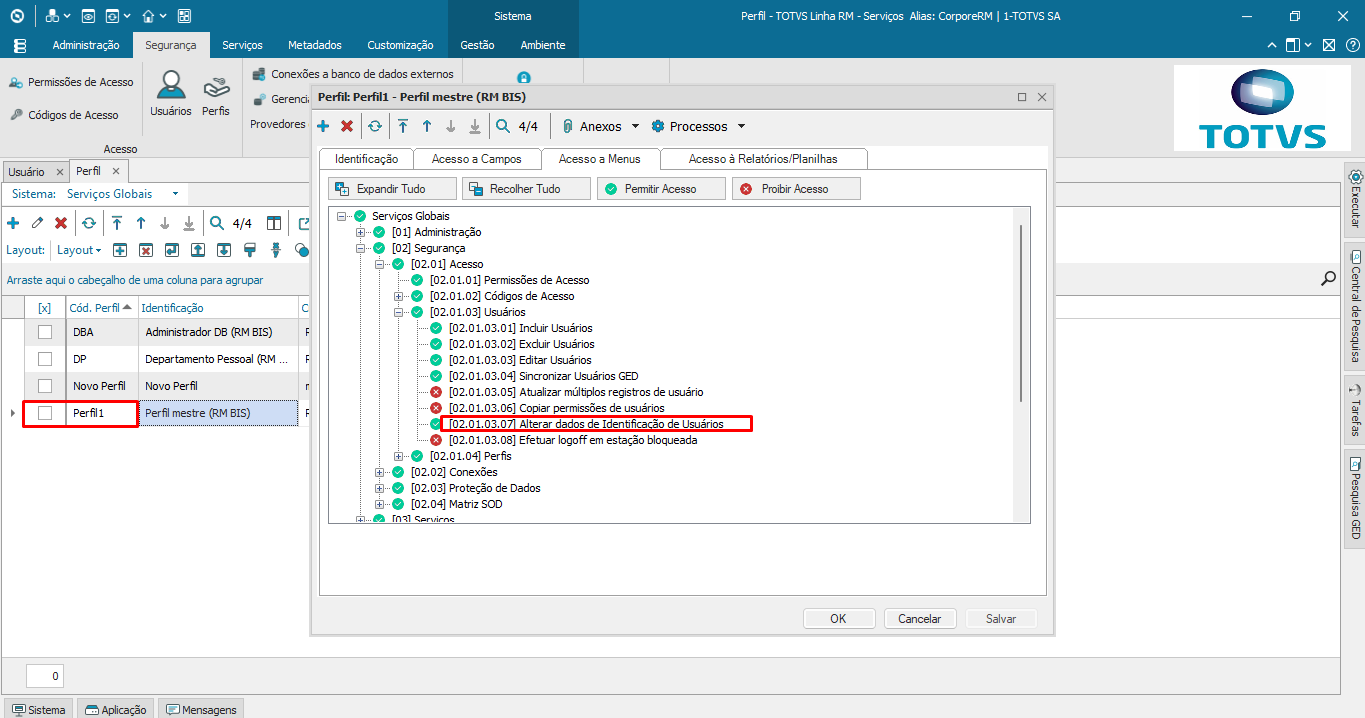Viewport: 1365px width, 718px height.
Task: Toggle the select-all [x] column header
Action: [45, 308]
